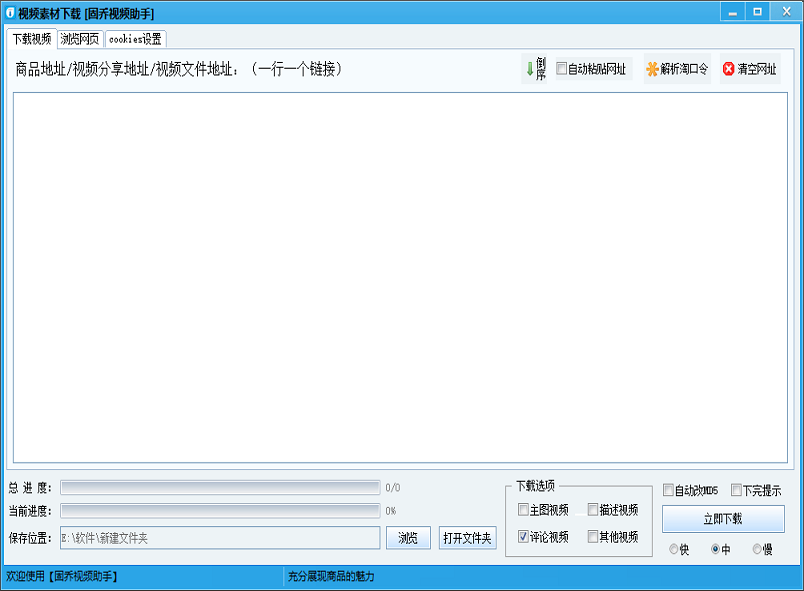This screenshot has height=591, width=804.
Task: Select the 快 fast speed option
Action: click(672, 550)
